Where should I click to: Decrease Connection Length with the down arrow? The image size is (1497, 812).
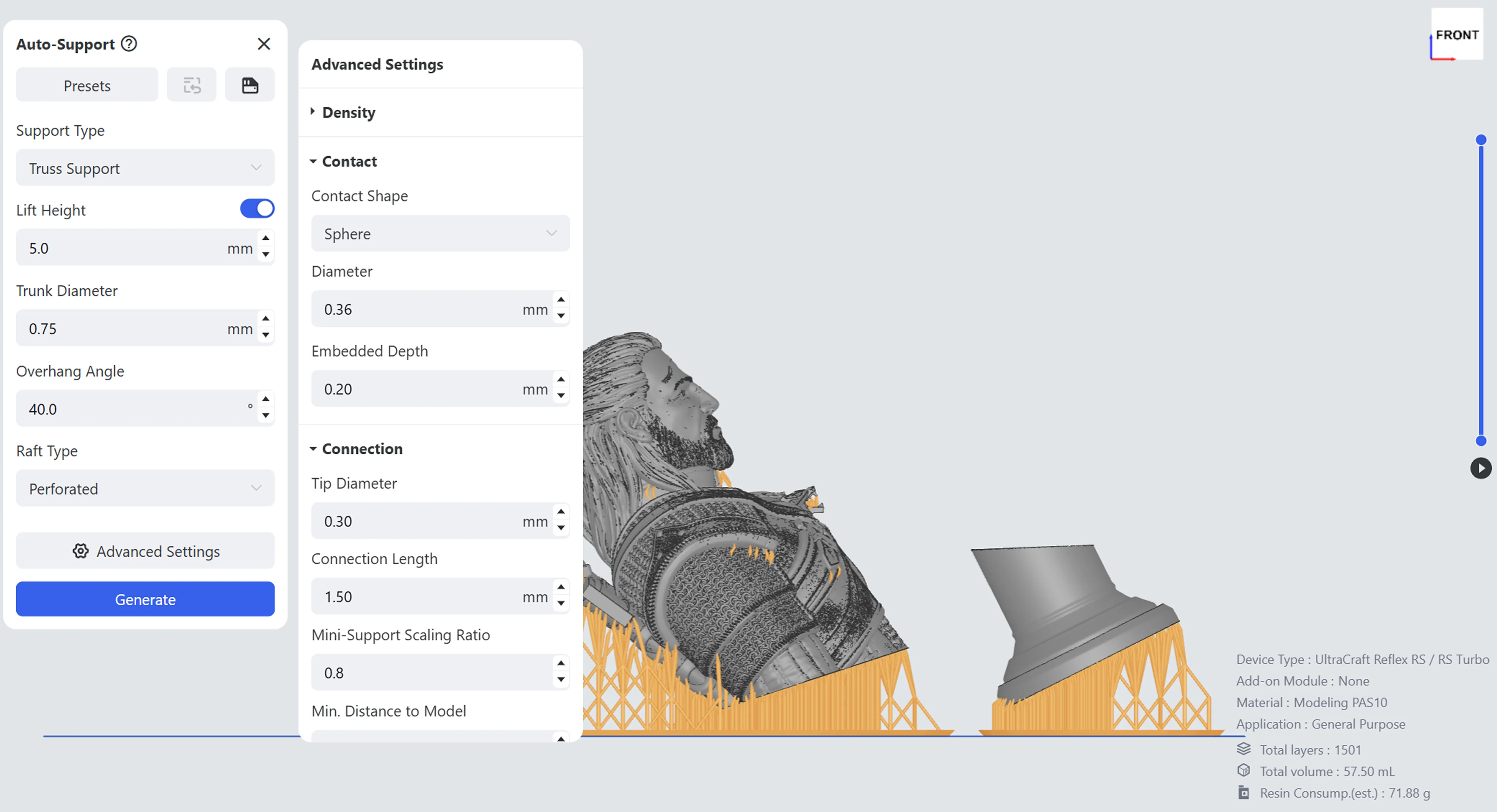[x=561, y=604]
